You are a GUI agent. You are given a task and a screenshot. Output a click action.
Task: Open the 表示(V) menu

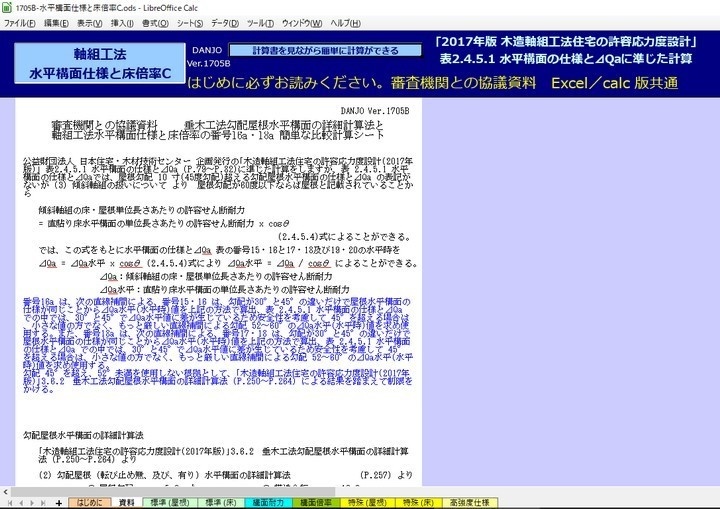90,23
